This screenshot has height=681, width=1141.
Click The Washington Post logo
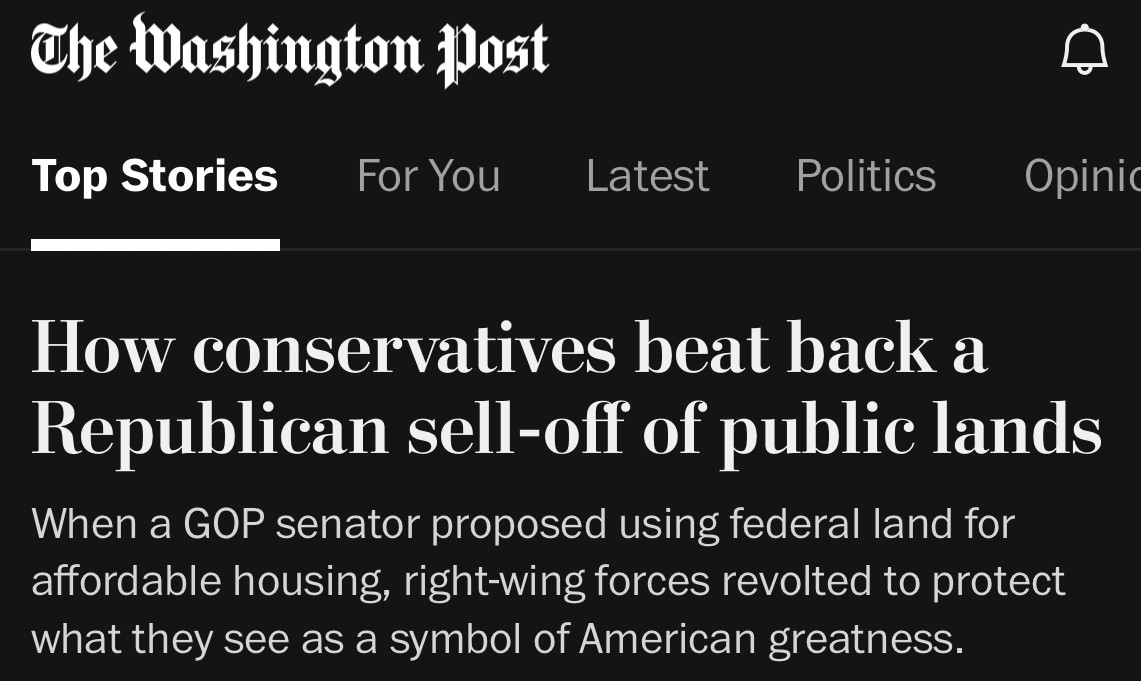290,49
